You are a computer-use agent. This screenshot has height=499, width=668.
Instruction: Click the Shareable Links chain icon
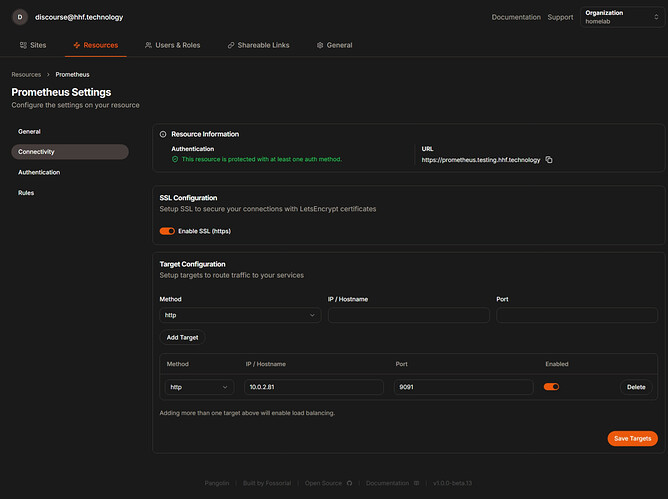tap(231, 45)
